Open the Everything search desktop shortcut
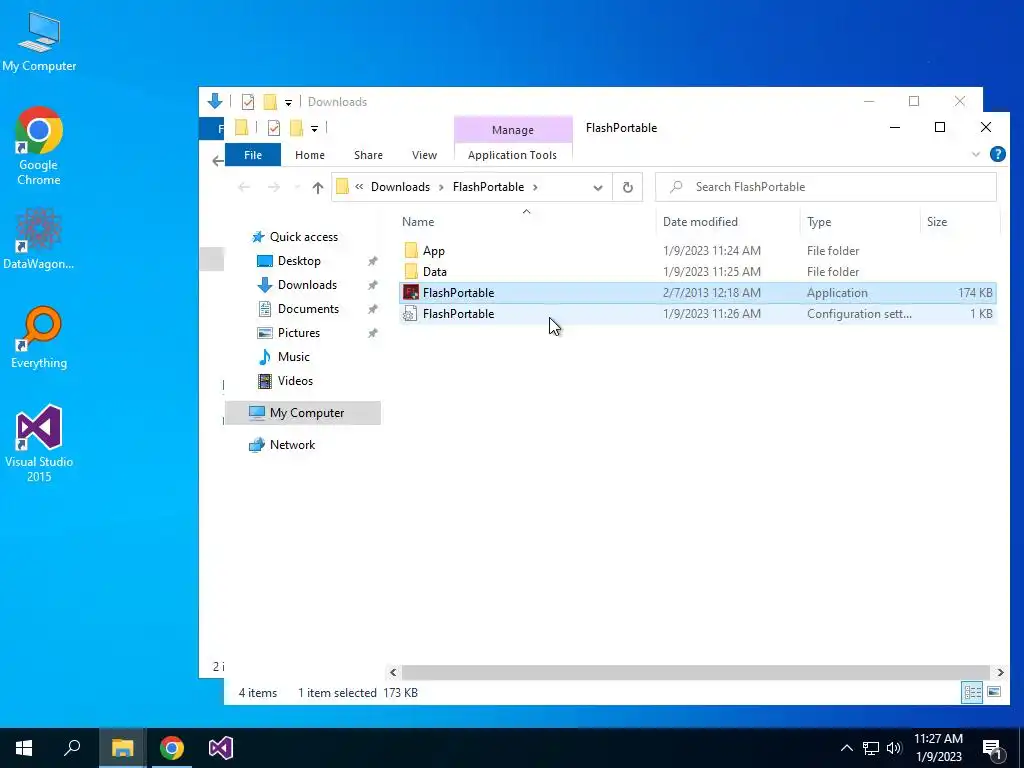The image size is (1024, 768). point(39,338)
